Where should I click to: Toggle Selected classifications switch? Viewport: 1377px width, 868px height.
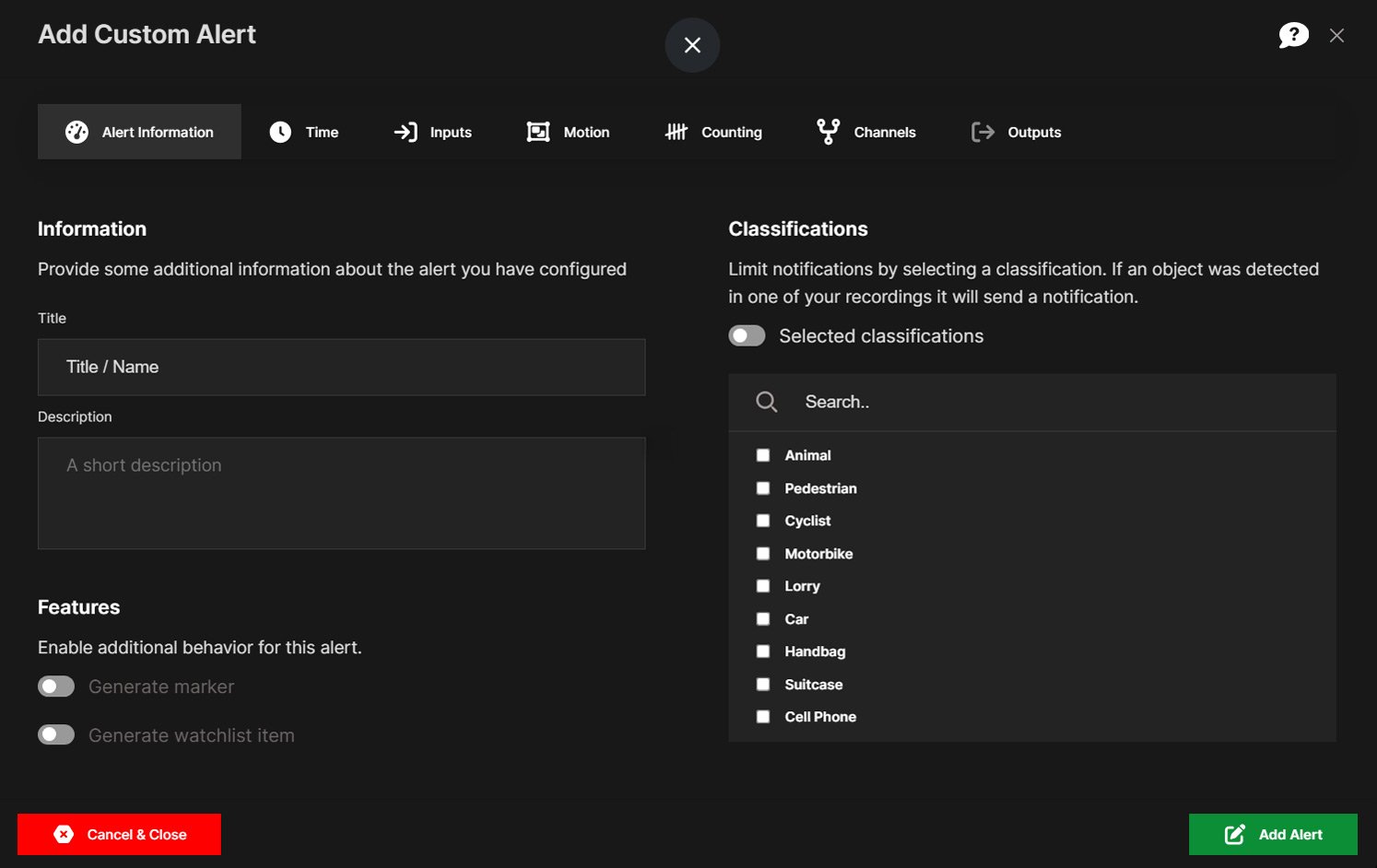(747, 335)
